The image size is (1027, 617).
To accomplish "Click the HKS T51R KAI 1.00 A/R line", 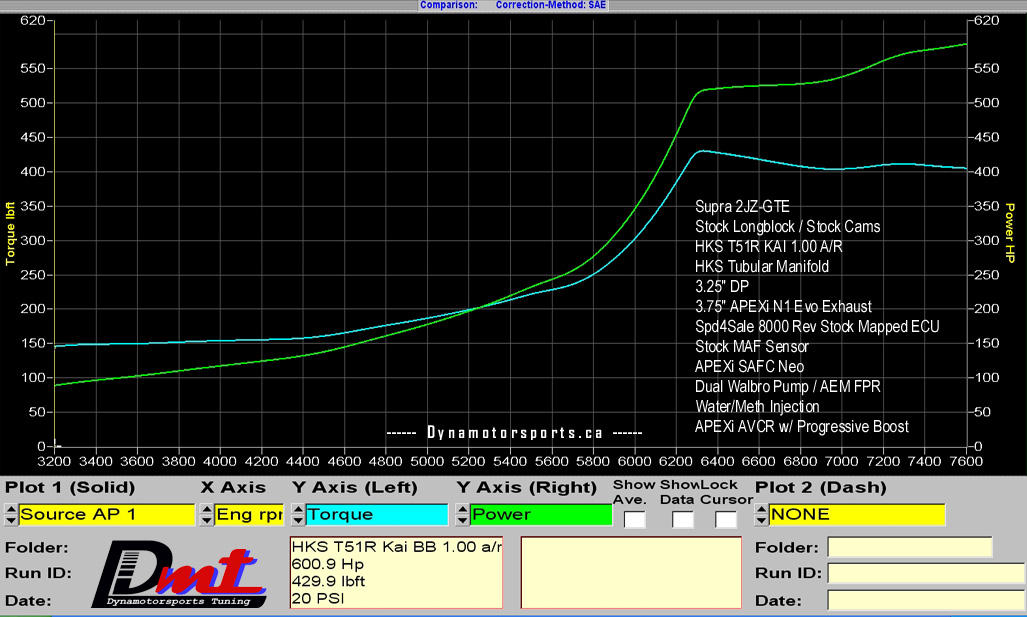I will point(768,247).
